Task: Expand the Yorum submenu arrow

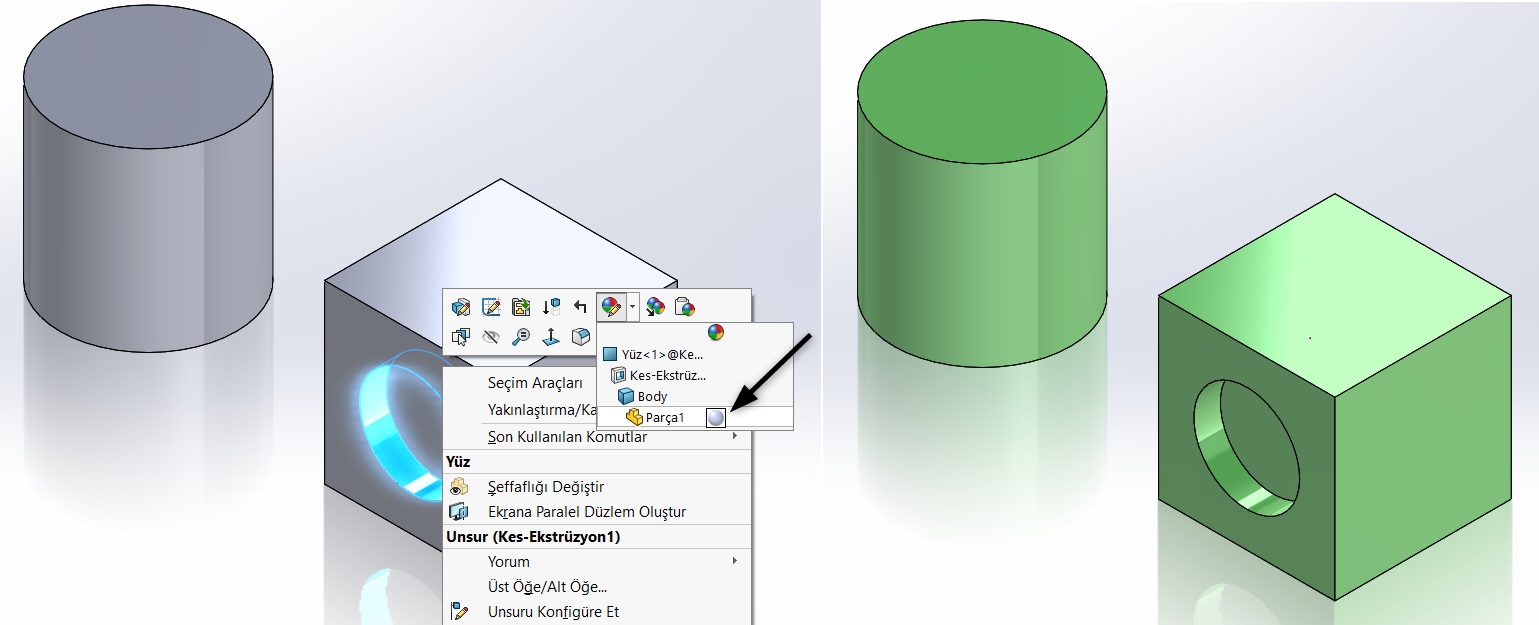Action: tap(736, 562)
